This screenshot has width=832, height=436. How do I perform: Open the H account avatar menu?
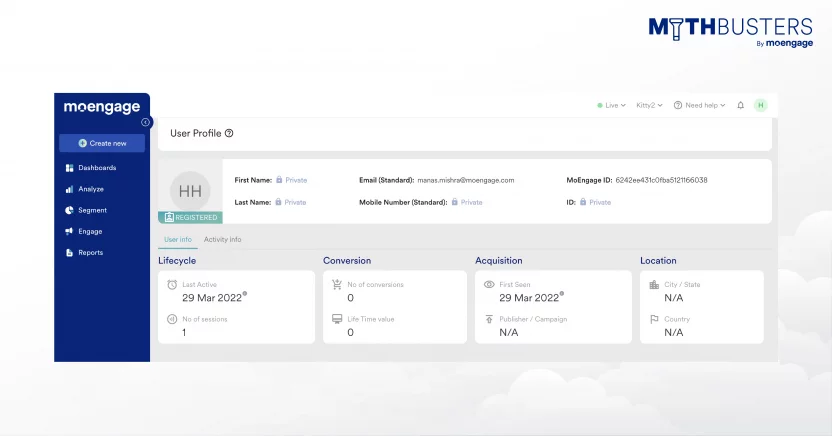coord(761,105)
